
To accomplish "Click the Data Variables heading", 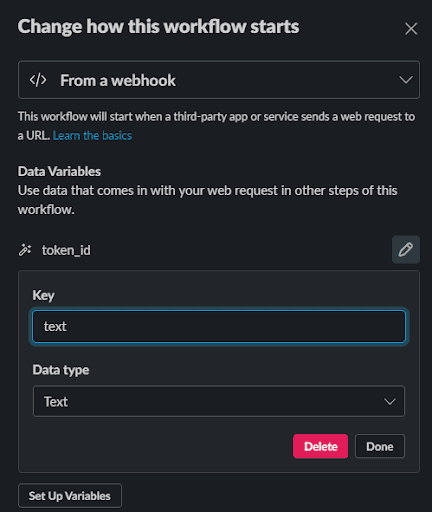I will point(59,171).
